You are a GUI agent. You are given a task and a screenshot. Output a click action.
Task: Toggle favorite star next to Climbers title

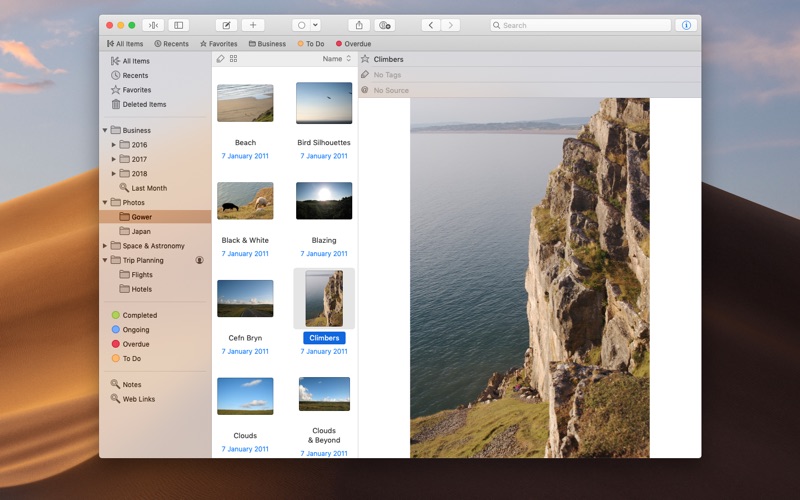click(365, 59)
